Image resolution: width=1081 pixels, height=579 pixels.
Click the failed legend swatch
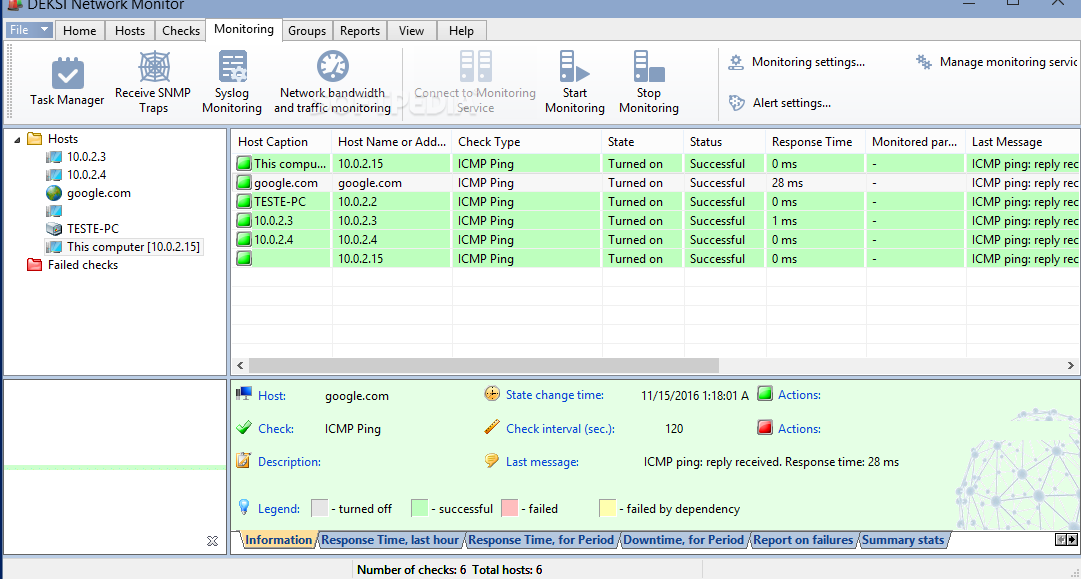(509, 509)
